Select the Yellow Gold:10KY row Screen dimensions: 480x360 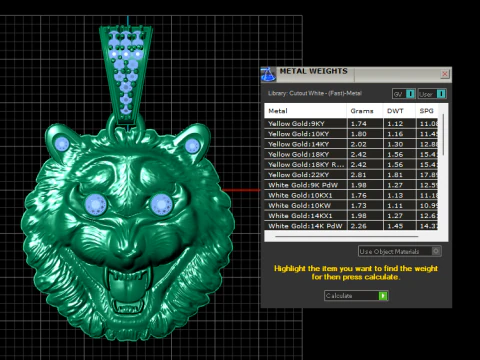(351, 134)
